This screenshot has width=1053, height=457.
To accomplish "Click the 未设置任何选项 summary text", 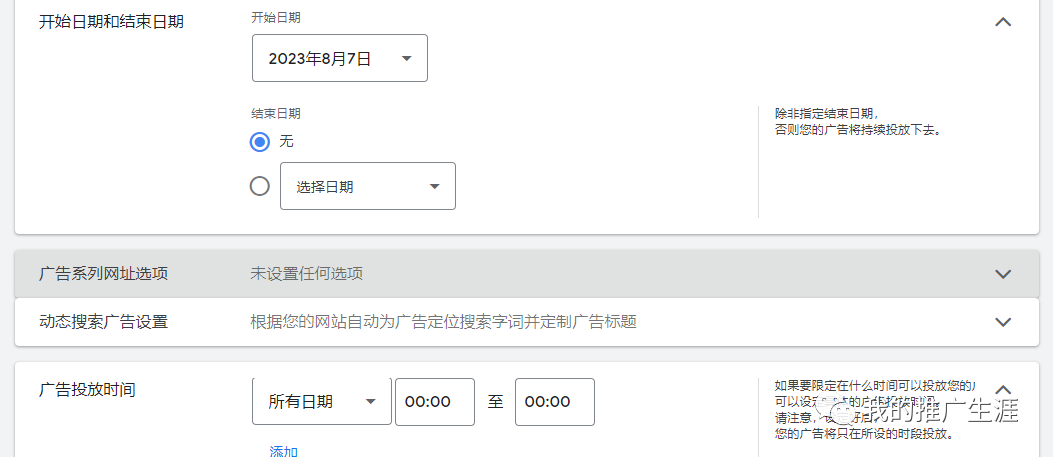I will 307,274.
